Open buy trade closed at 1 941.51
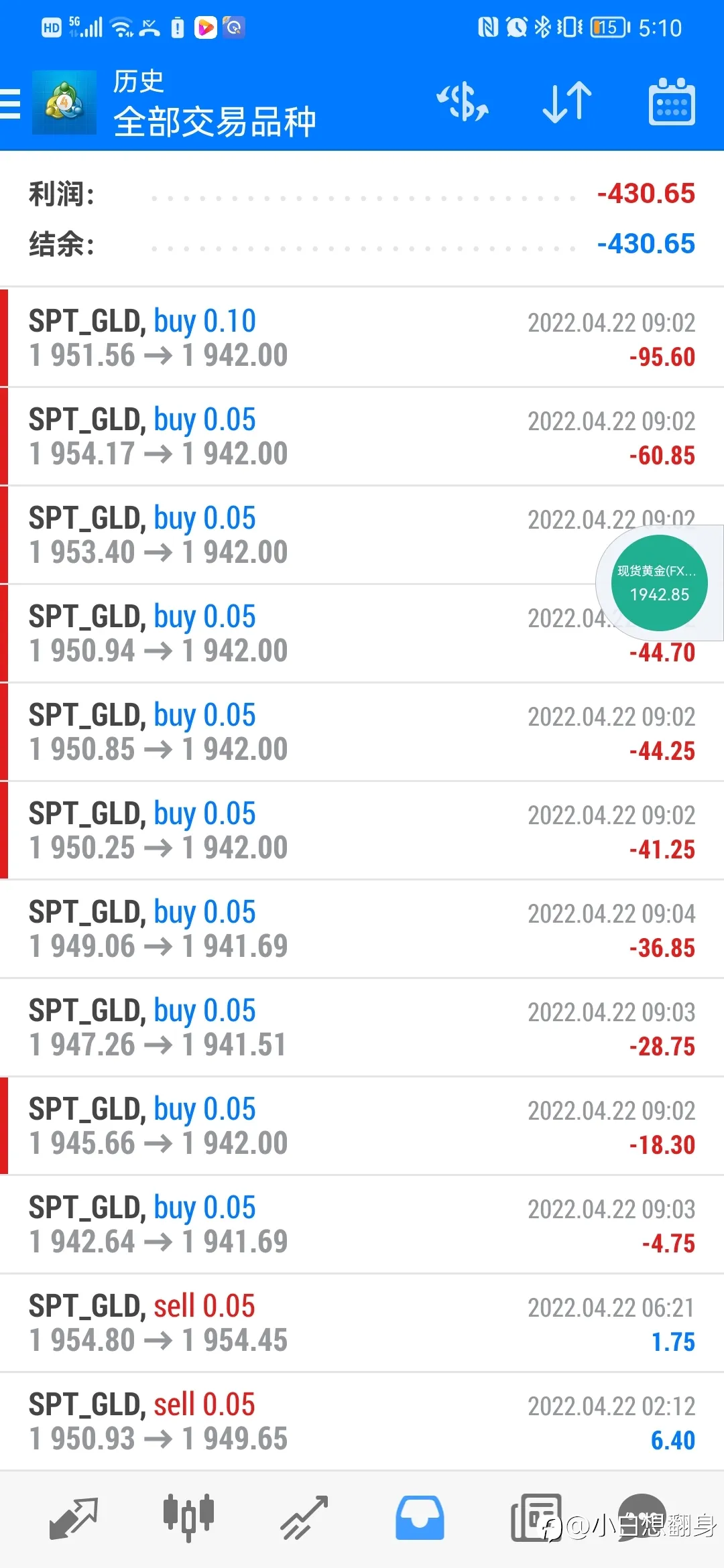The image size is (724, 1568). tap(362, 1027)
